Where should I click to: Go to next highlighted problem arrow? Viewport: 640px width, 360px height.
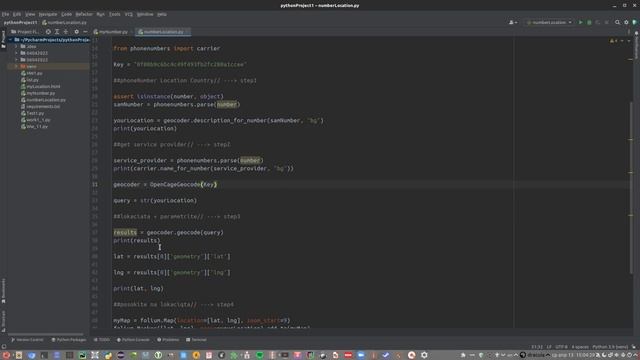pyautogui.click(x=629, y=41)
